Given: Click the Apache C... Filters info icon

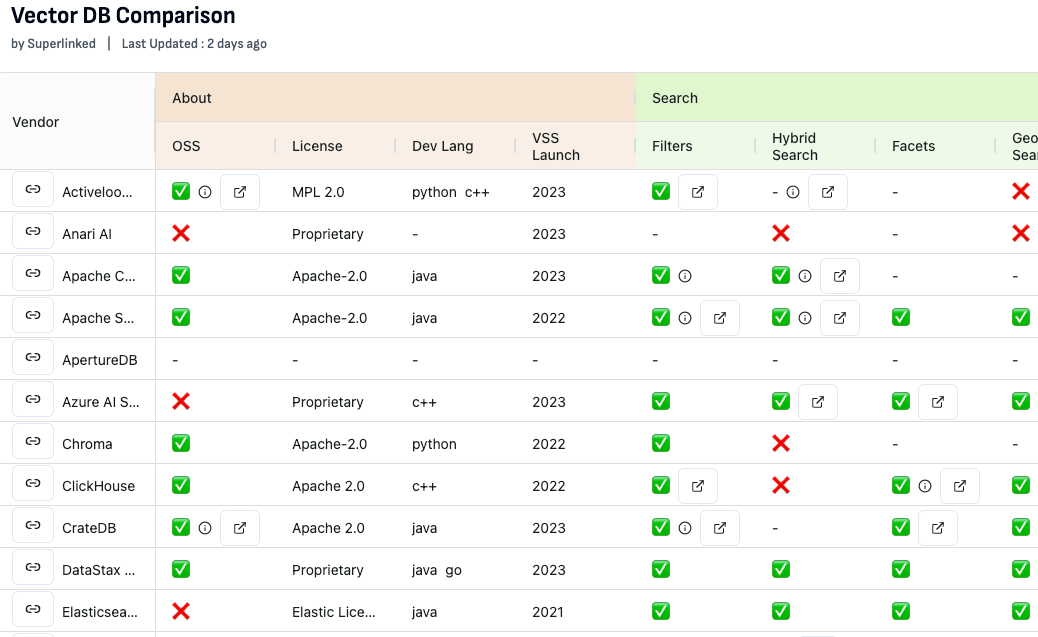Looking at the screenshot, I should [685, 276].
